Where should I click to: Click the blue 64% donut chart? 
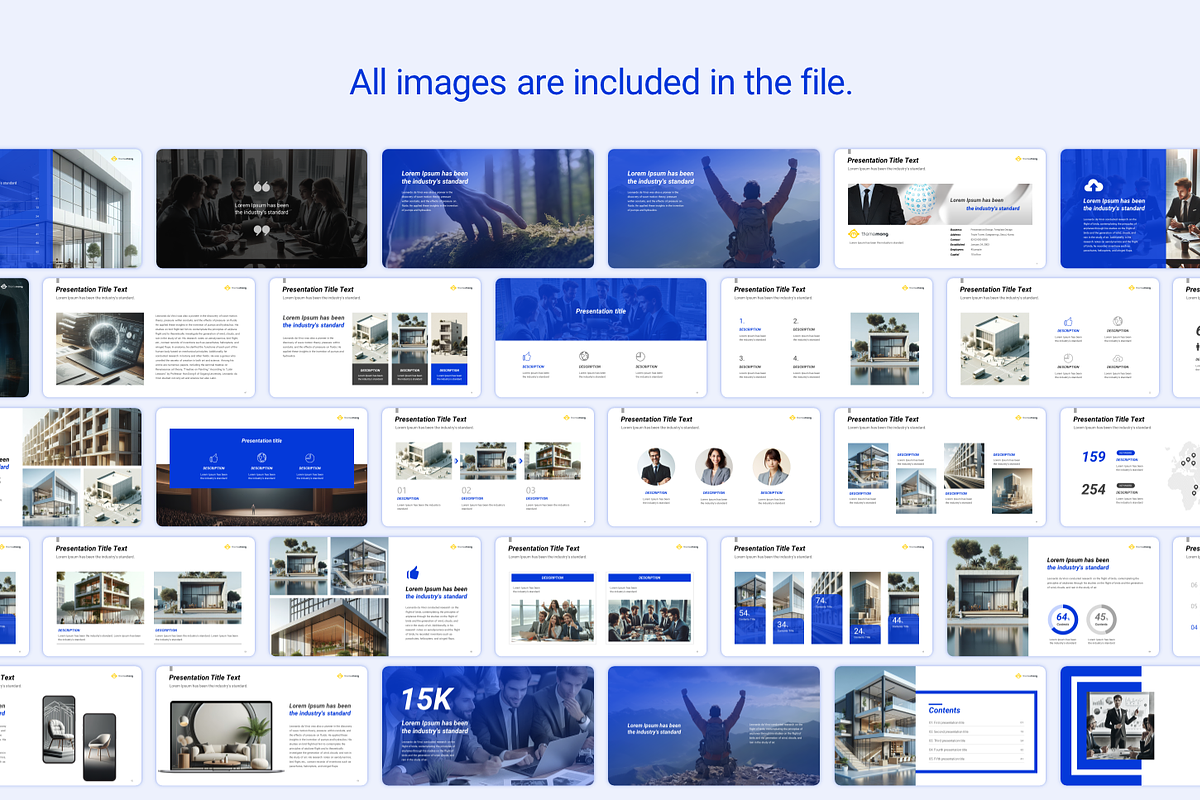[x=1063, y=619]
